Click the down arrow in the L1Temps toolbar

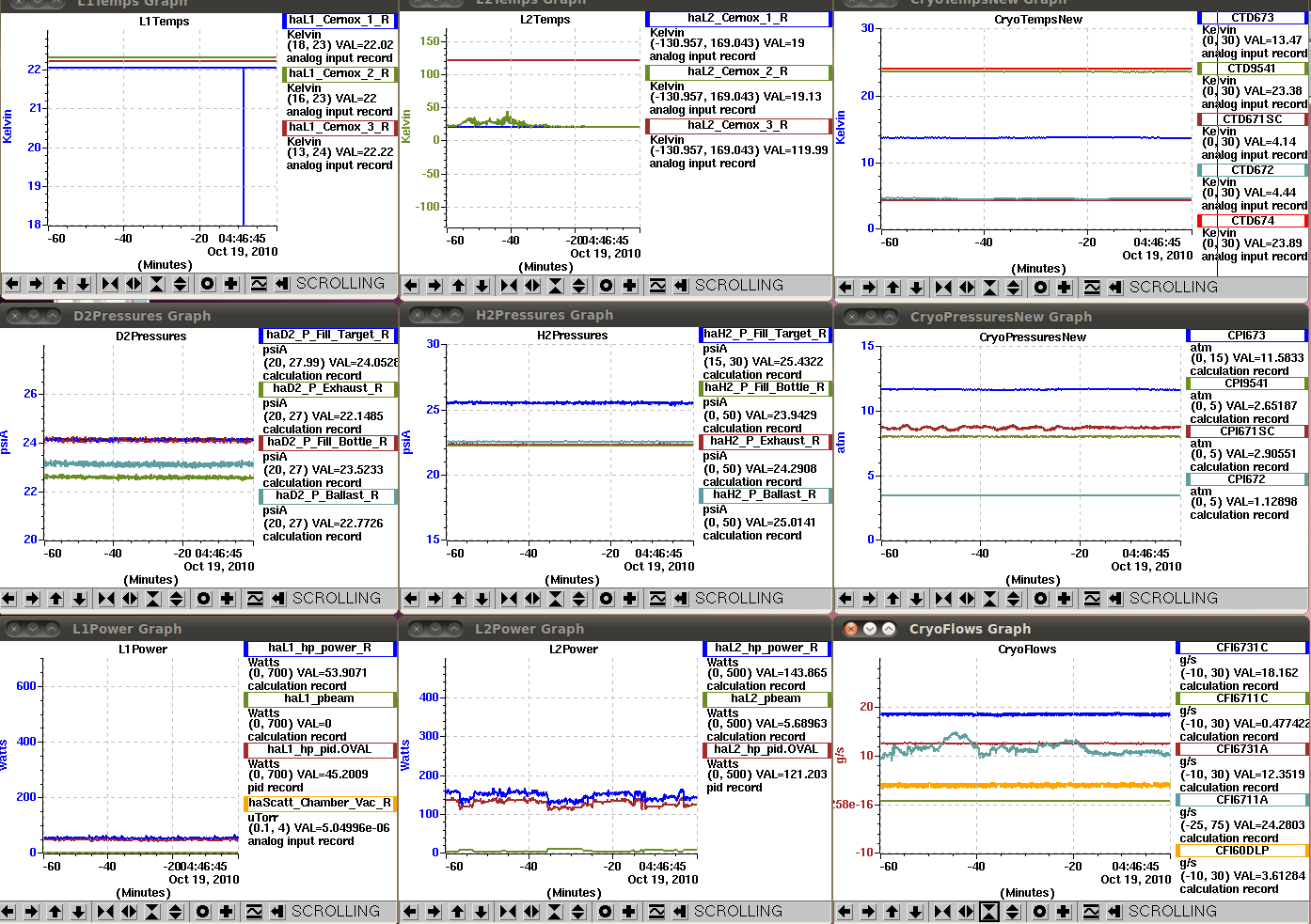click(x=83, y=284)
